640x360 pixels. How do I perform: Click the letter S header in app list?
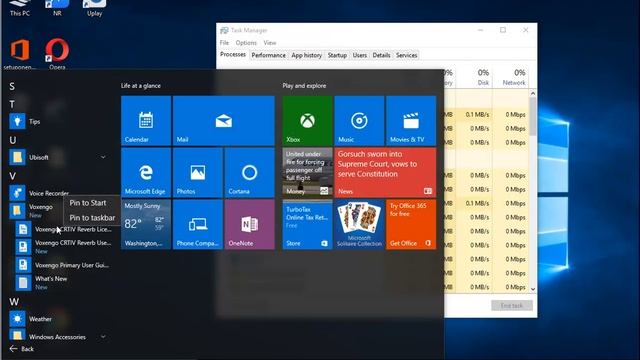pos(12,87)
